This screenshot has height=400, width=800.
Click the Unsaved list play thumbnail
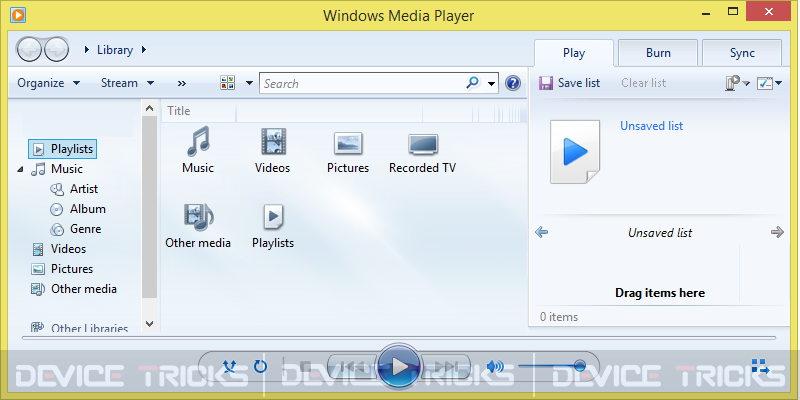pyautogui.click(x=575, y=152)
